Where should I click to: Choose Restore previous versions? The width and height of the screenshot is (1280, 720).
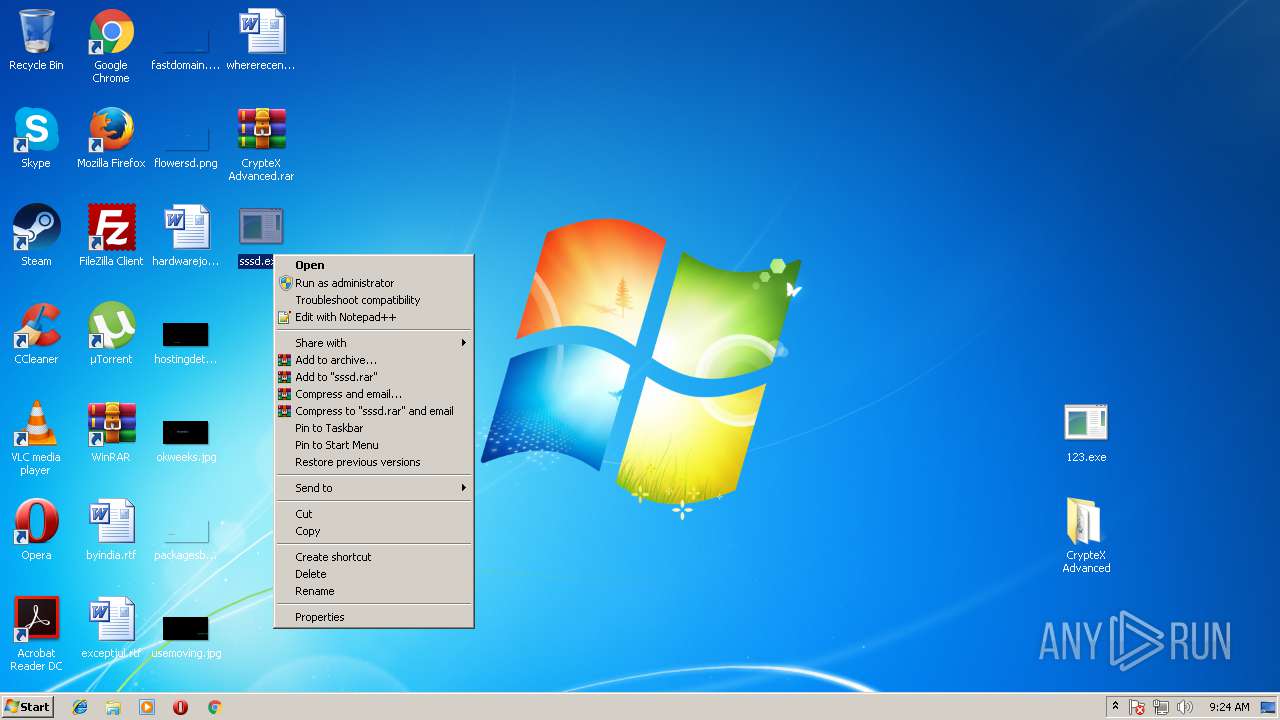(374, 462)
